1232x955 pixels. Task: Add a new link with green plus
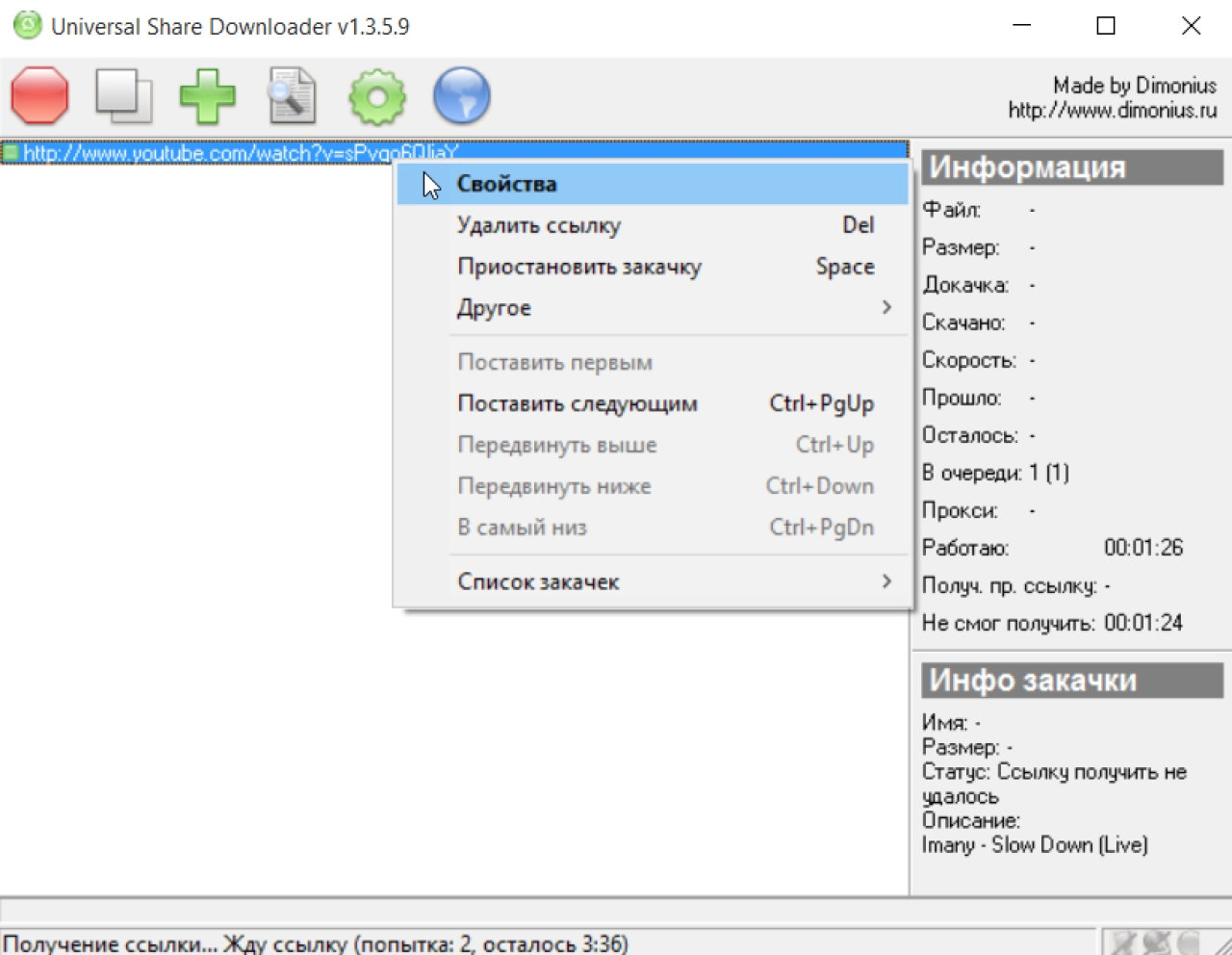208,96
